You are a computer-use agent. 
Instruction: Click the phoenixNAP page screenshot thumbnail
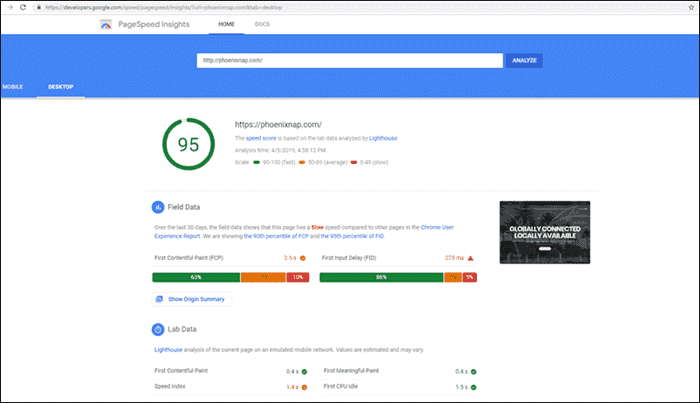click(545, 232)
